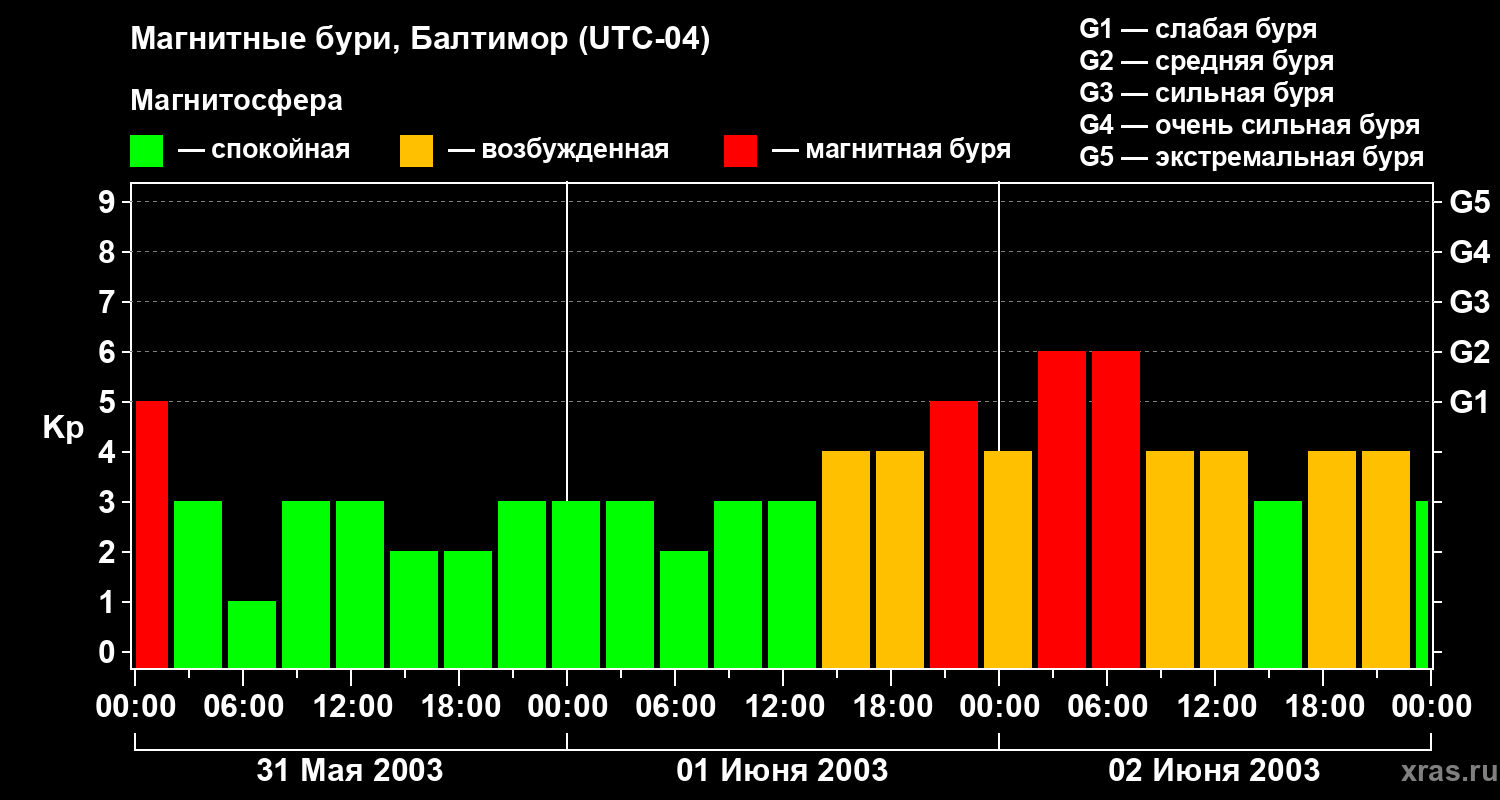The height and width of the screenshot is (800, 1500).
Task: Click the 'G3' label on the right axis
Action: 1469,302
